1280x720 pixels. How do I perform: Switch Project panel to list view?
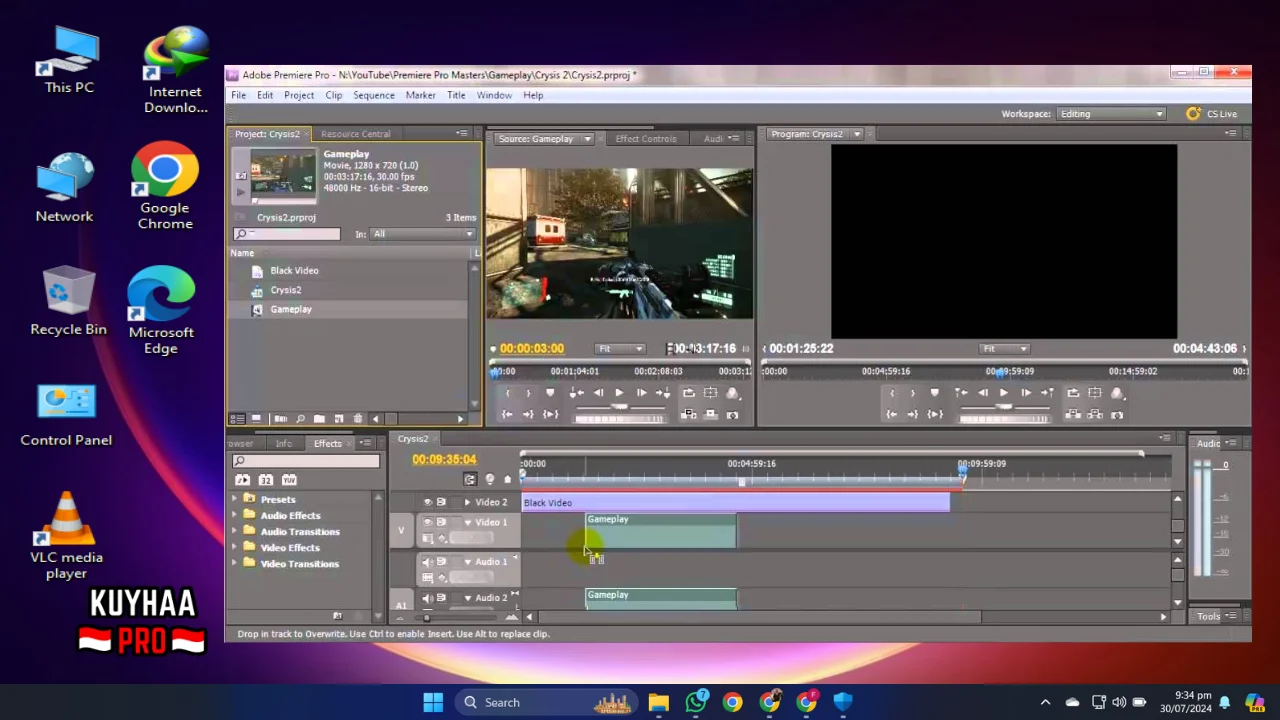[x=237, y=419]
